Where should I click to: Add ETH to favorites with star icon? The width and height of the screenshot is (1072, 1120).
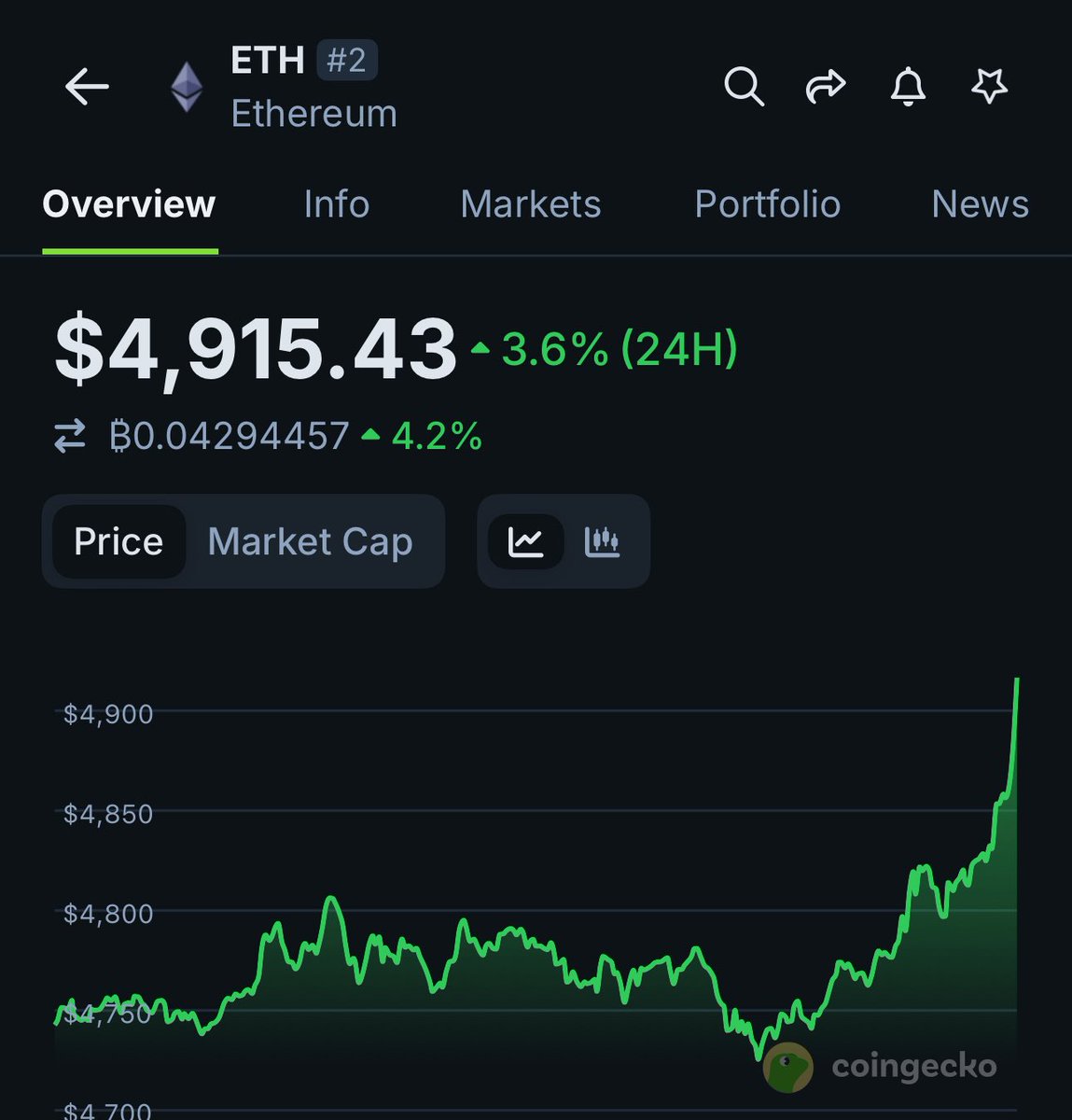tap(989, 87)
